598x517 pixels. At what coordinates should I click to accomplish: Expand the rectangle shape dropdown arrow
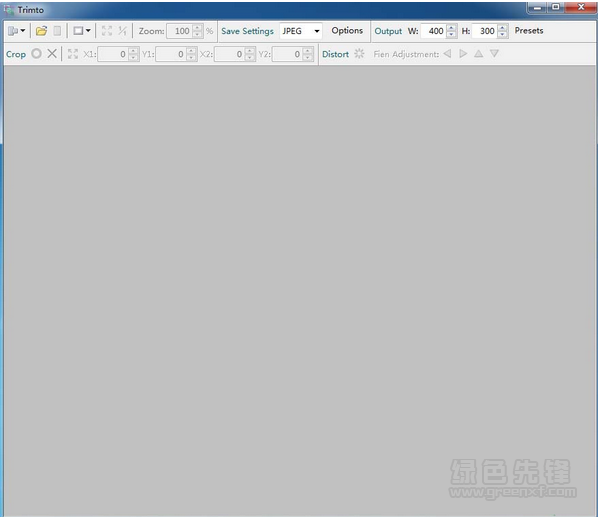click(x=88, y=31)
